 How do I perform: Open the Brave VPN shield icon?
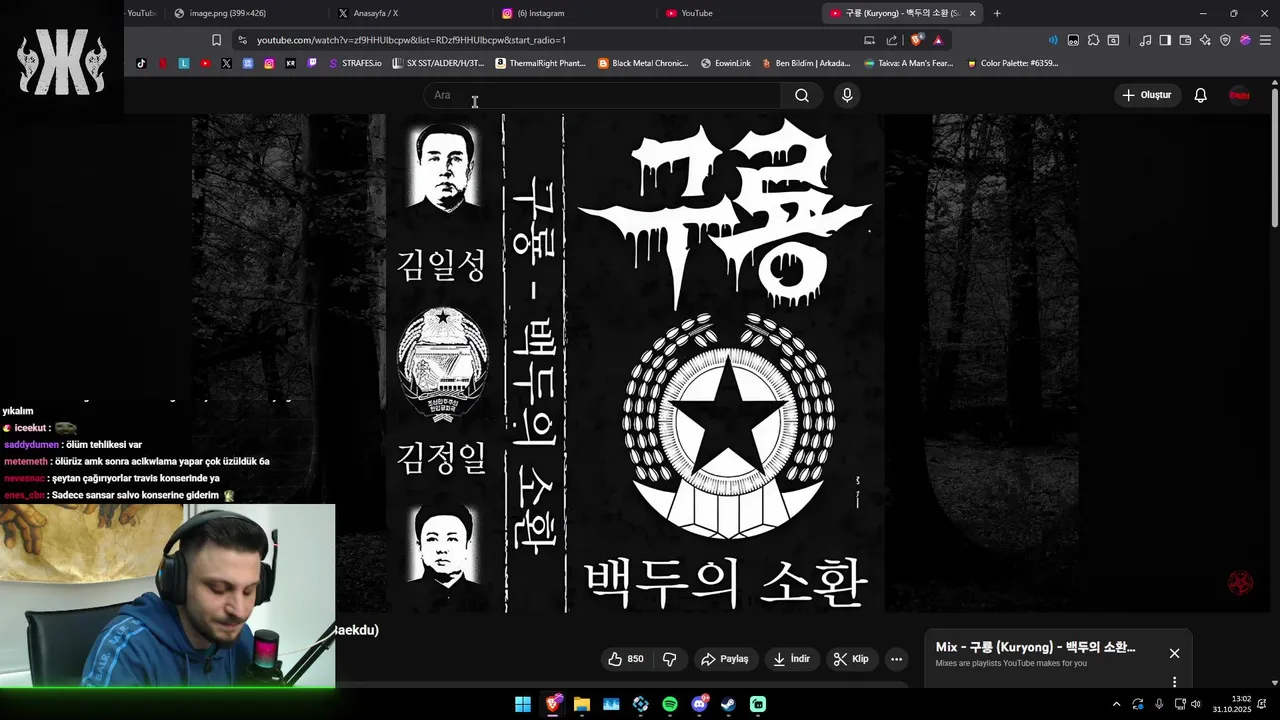1225,40
